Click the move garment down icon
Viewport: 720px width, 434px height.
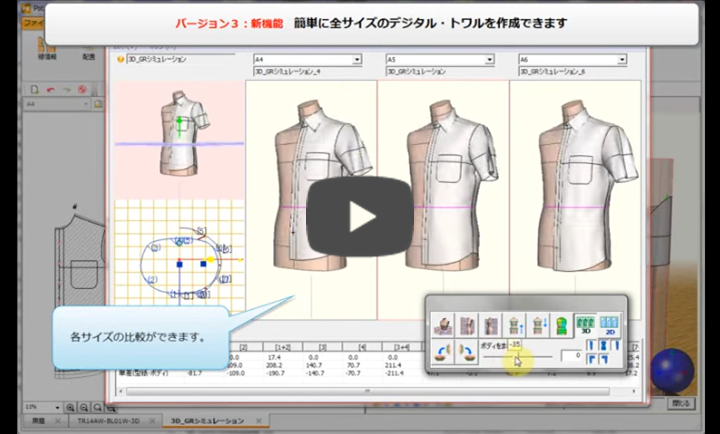tap(538, 323)
